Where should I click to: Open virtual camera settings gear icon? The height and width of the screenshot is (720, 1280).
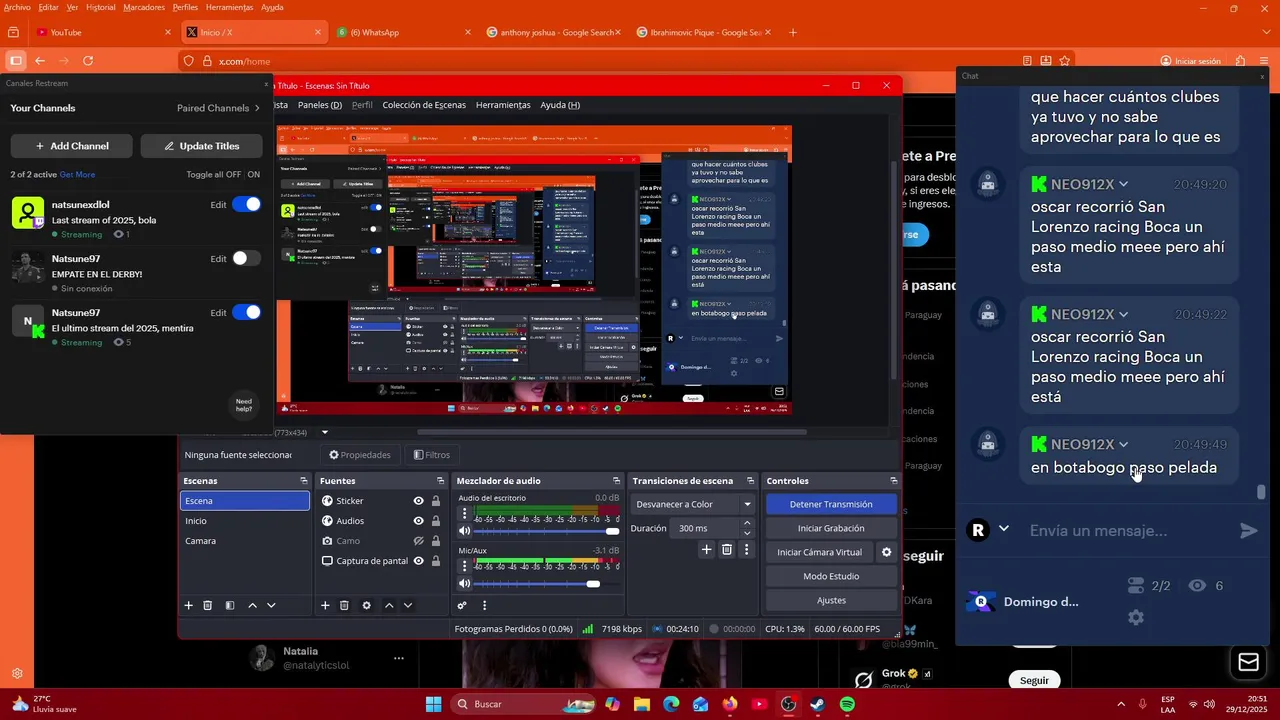pyautogui.click(x=886, y=552)
